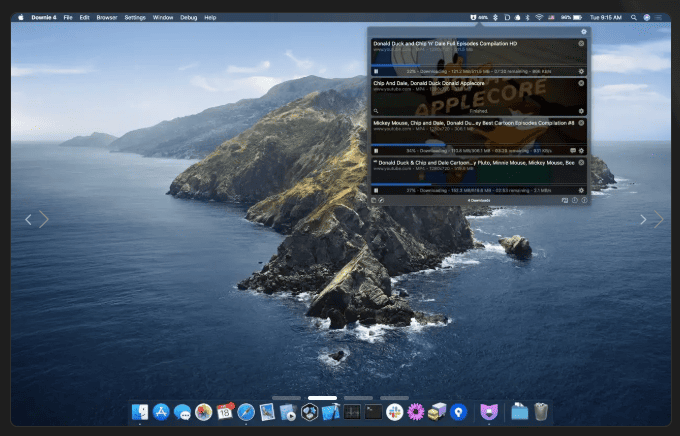Click progress bar of 'Best Cartoon Episodes Compilation #8'
Viewport: 680px width, 436px height.
(479, 145)
